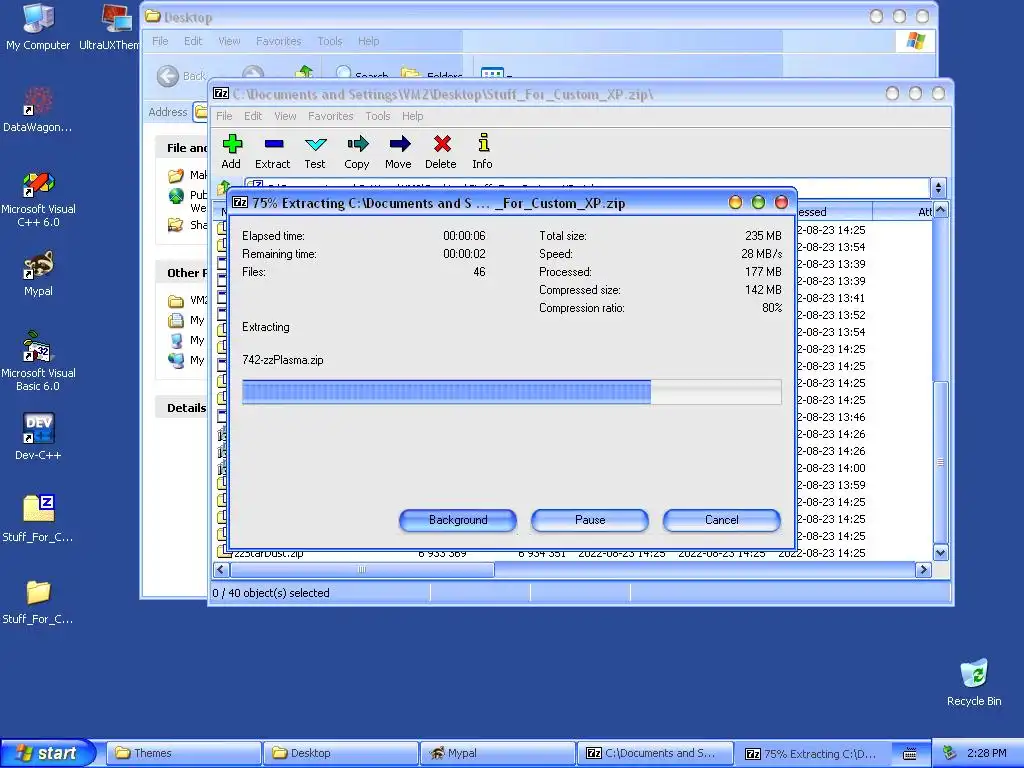Click the 7-Zip vertical scrollbar down arrow
This screenshot has width=1024, height=768.
coord(940,552)
